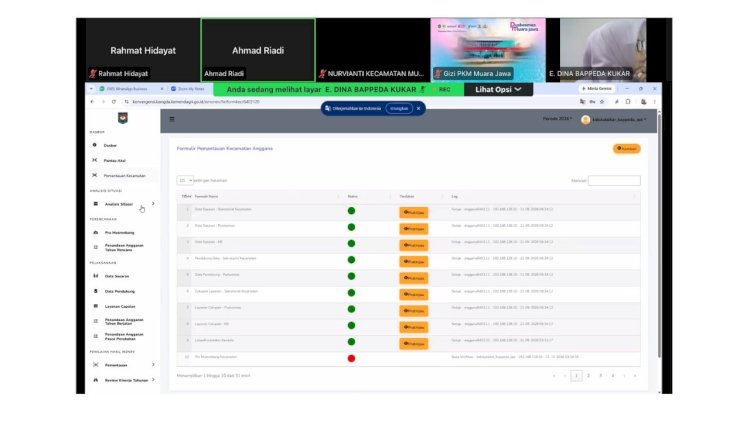Click the Data Pendukung sidebar icon

tap(96, 291)
